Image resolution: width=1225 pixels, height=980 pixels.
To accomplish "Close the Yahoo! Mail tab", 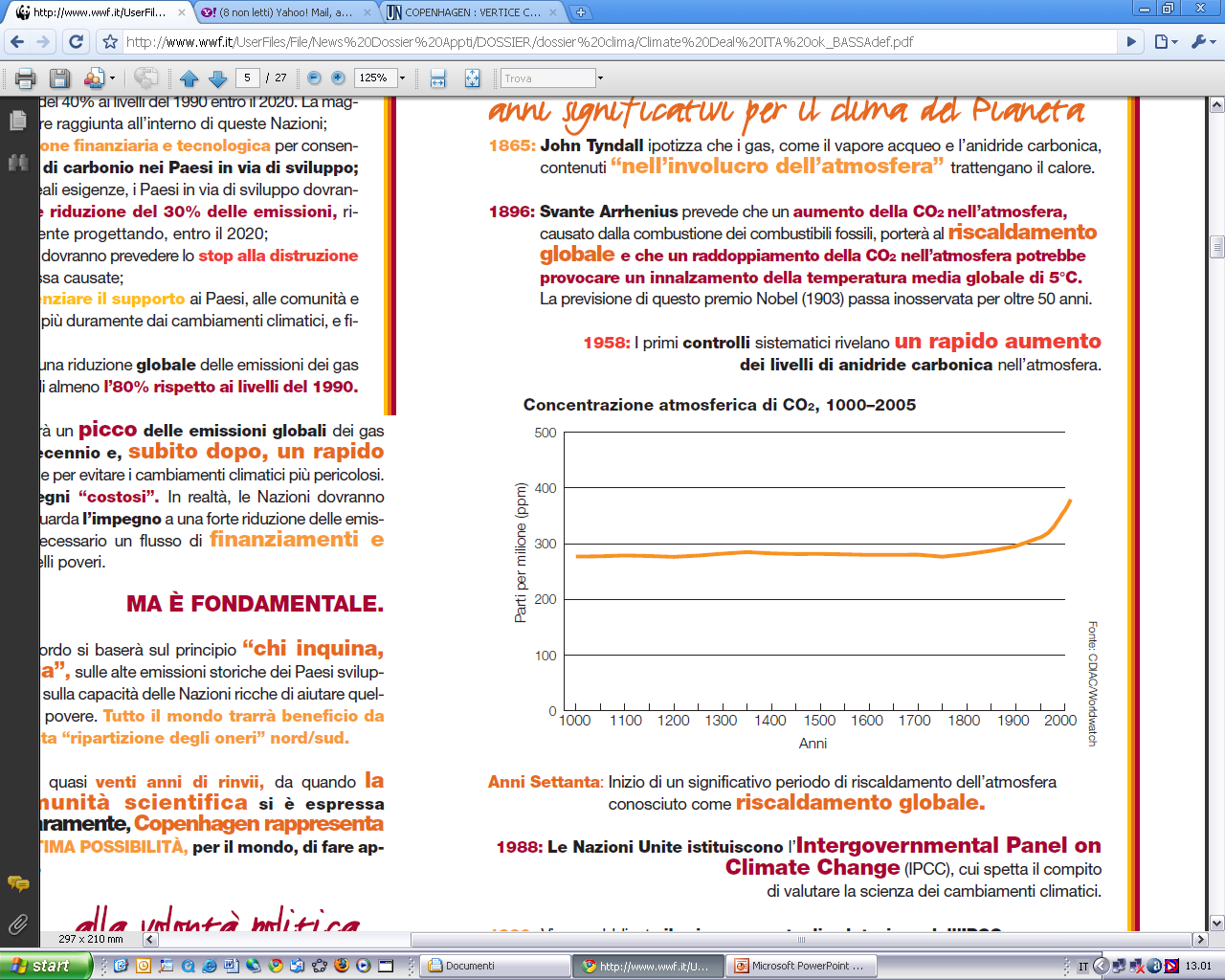I will pos(367,12).
